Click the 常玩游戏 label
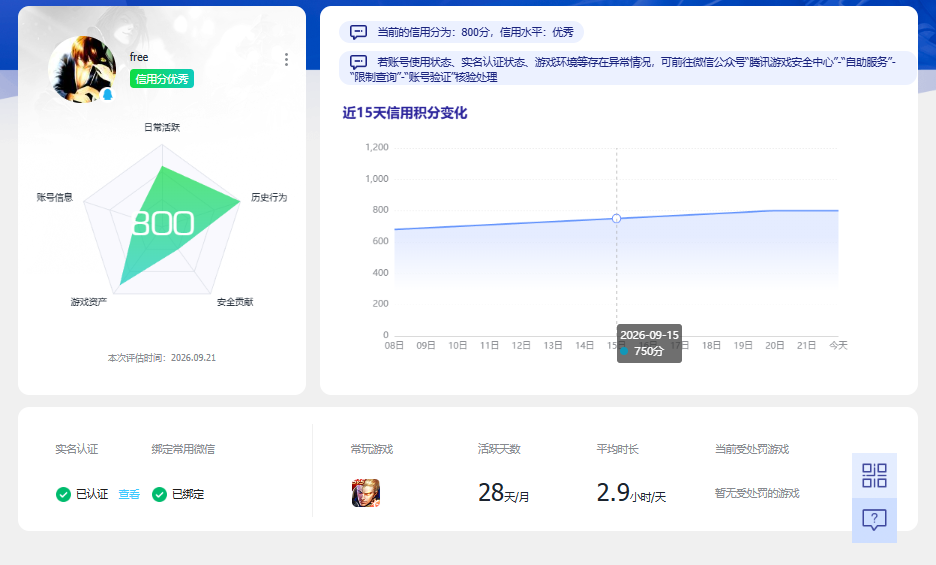936x565 pixels. pos(372,449)
